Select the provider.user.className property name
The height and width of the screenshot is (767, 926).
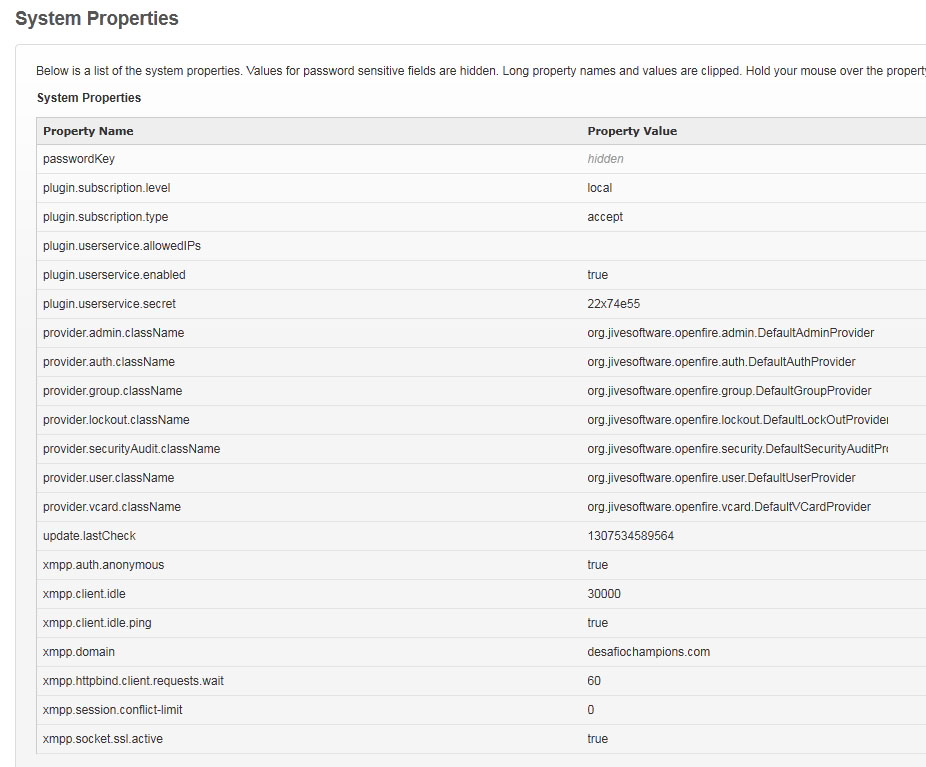108,477
